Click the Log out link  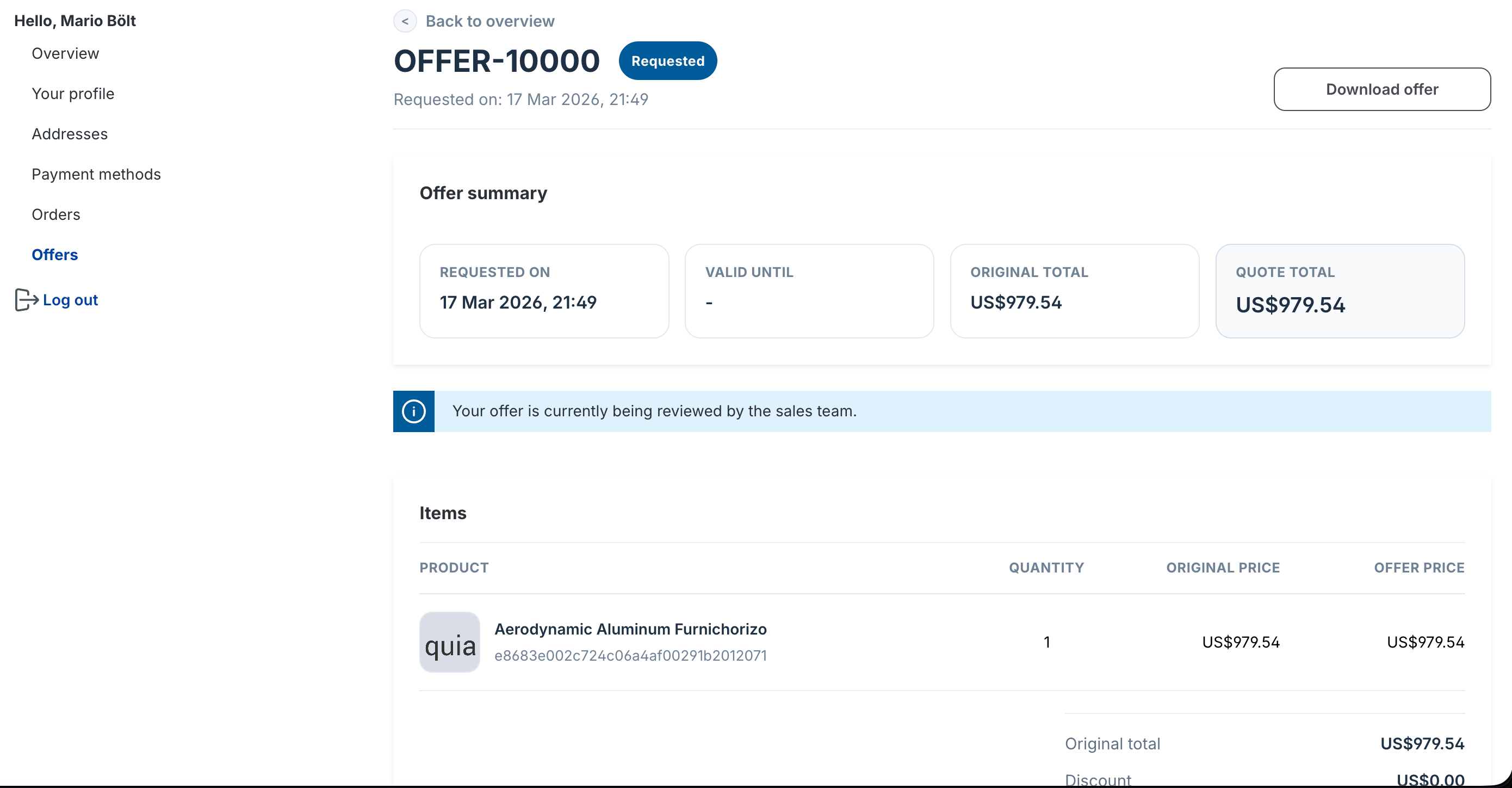[70, 300]
